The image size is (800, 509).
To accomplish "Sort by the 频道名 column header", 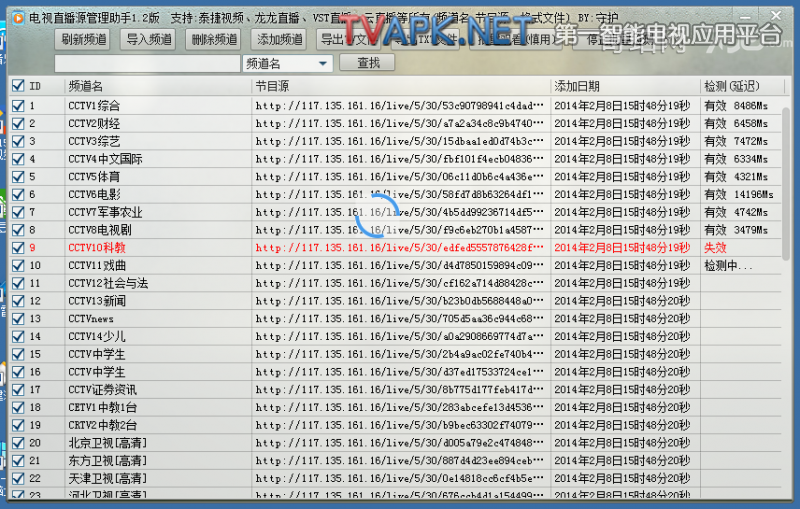I will click(85, 86).
